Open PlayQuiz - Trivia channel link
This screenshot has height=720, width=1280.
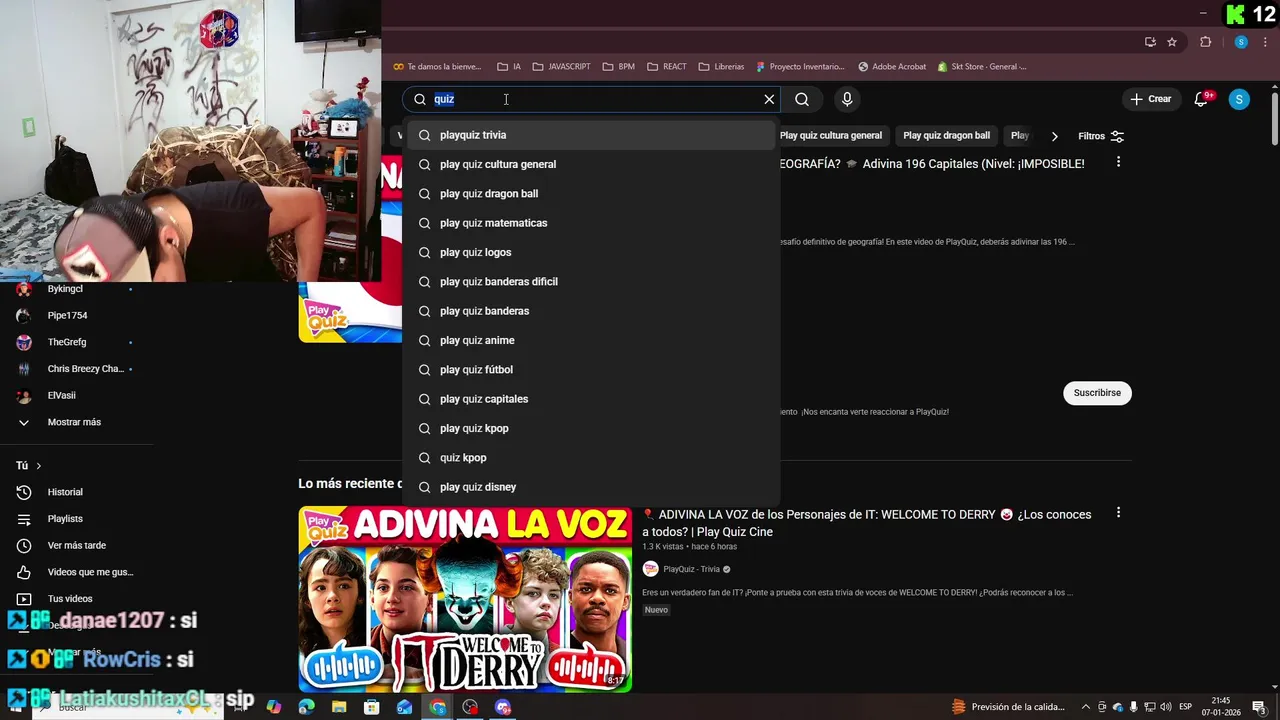click(x=691, y=569)
